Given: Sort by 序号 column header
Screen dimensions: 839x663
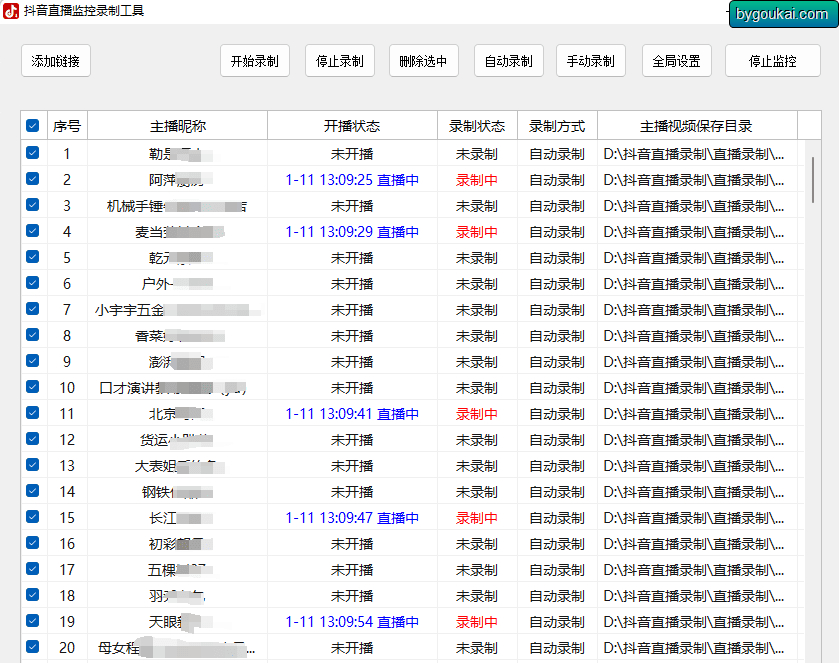Looking at the screenshot, I should click(67, 126).
